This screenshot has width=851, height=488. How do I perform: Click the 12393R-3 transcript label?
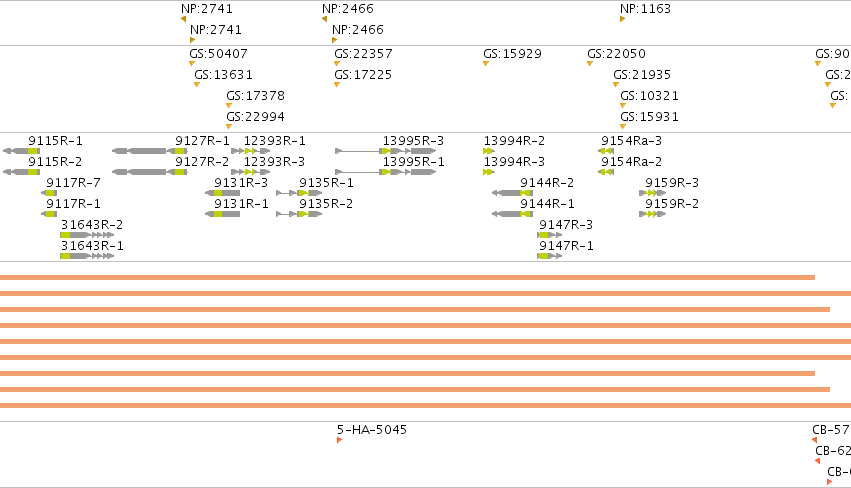pos(275,162)
